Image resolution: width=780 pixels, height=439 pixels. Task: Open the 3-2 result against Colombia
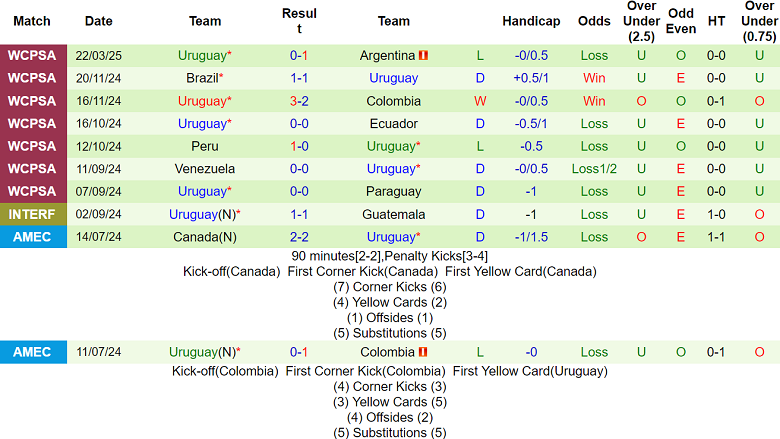coord(299,101)
